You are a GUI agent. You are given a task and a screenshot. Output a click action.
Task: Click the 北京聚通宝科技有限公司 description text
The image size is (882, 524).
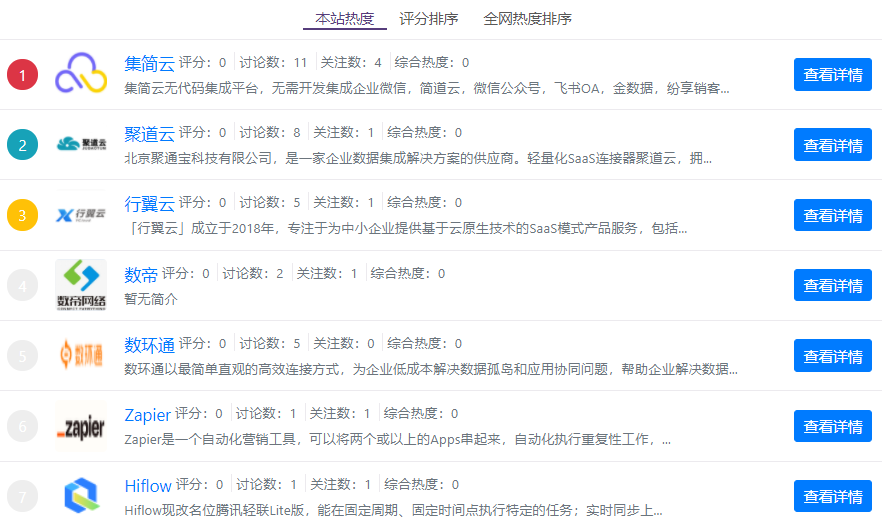tap(418, 159)
